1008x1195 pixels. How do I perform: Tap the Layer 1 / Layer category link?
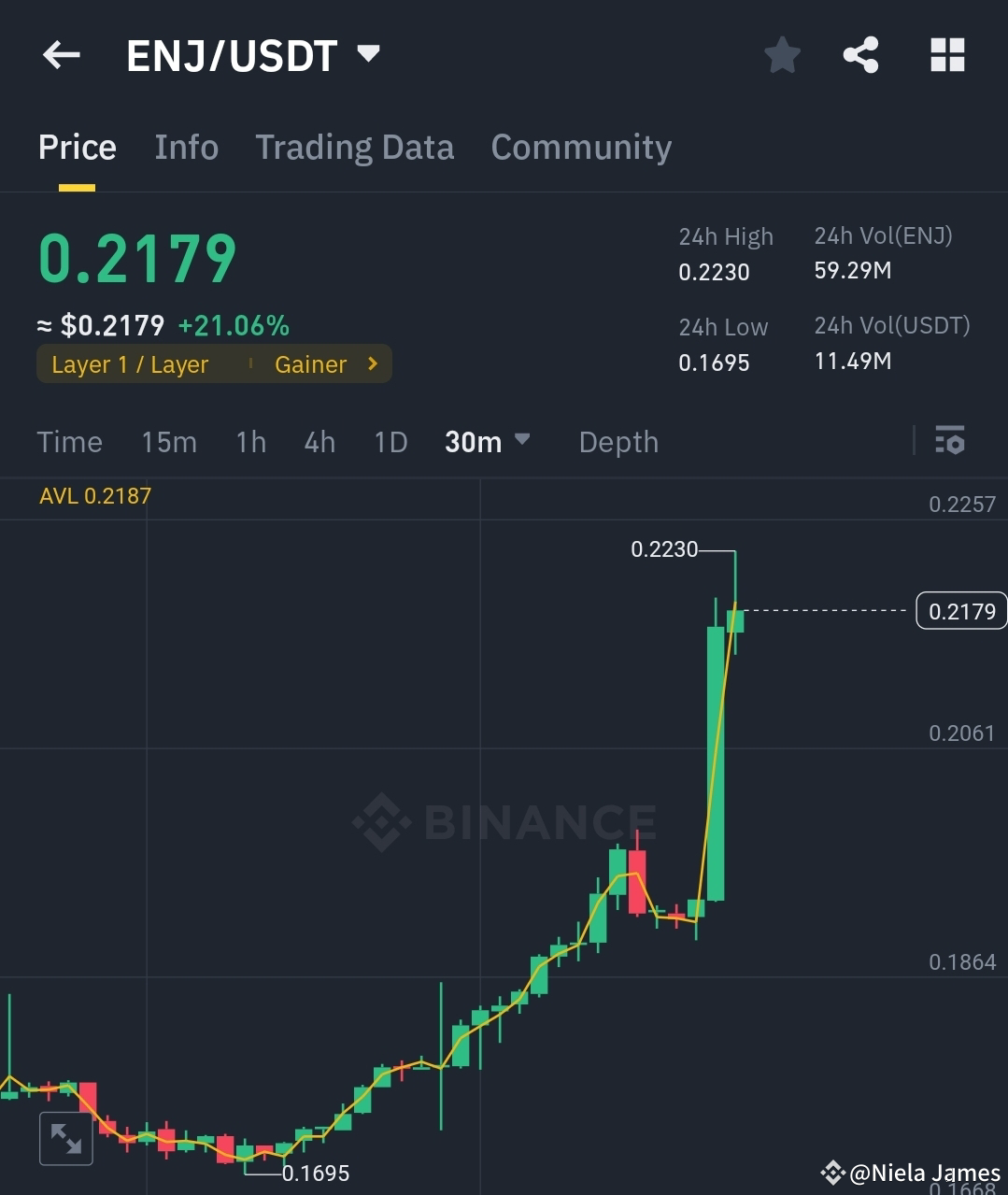tap(130, 364)
